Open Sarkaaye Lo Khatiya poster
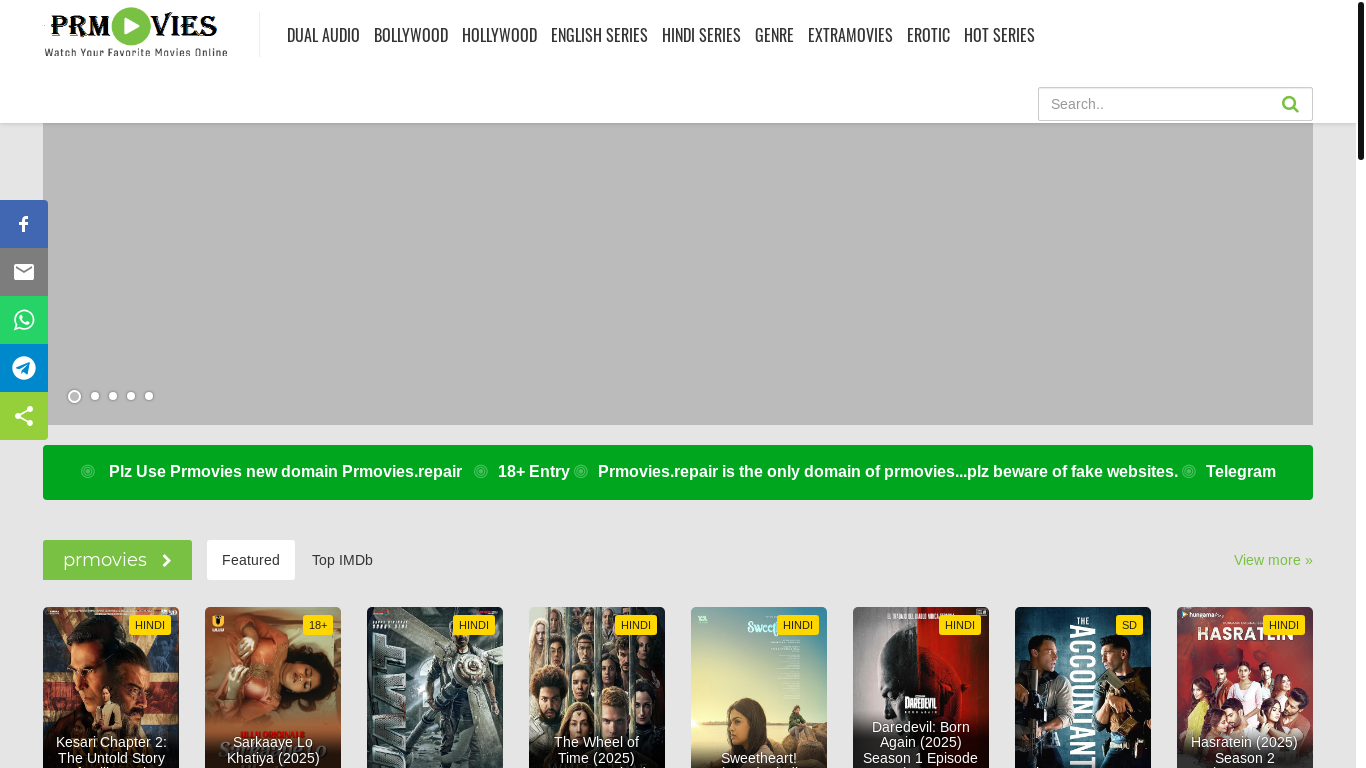 (273, 687)
